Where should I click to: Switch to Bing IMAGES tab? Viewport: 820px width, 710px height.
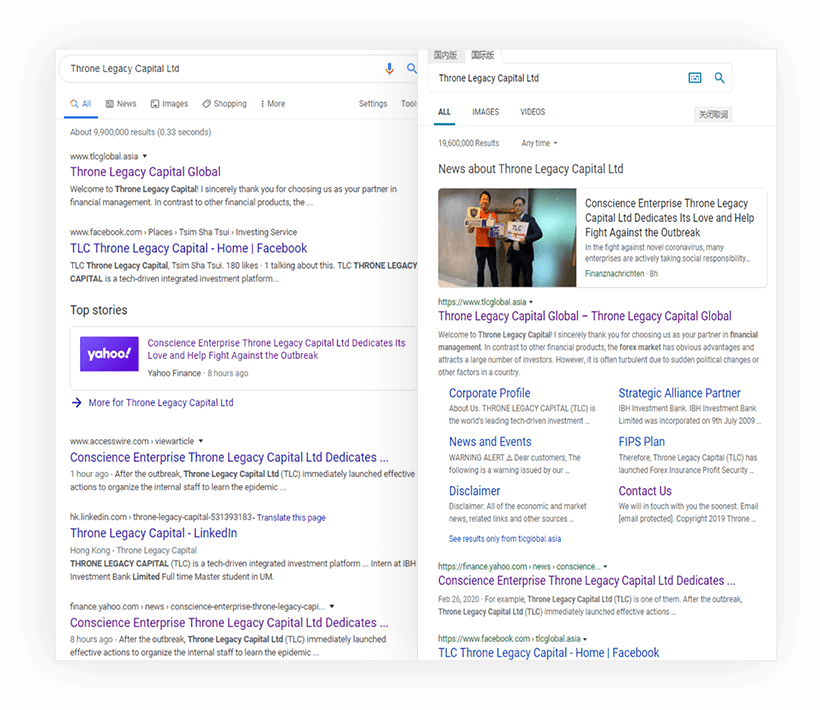(x=485, y=112)
